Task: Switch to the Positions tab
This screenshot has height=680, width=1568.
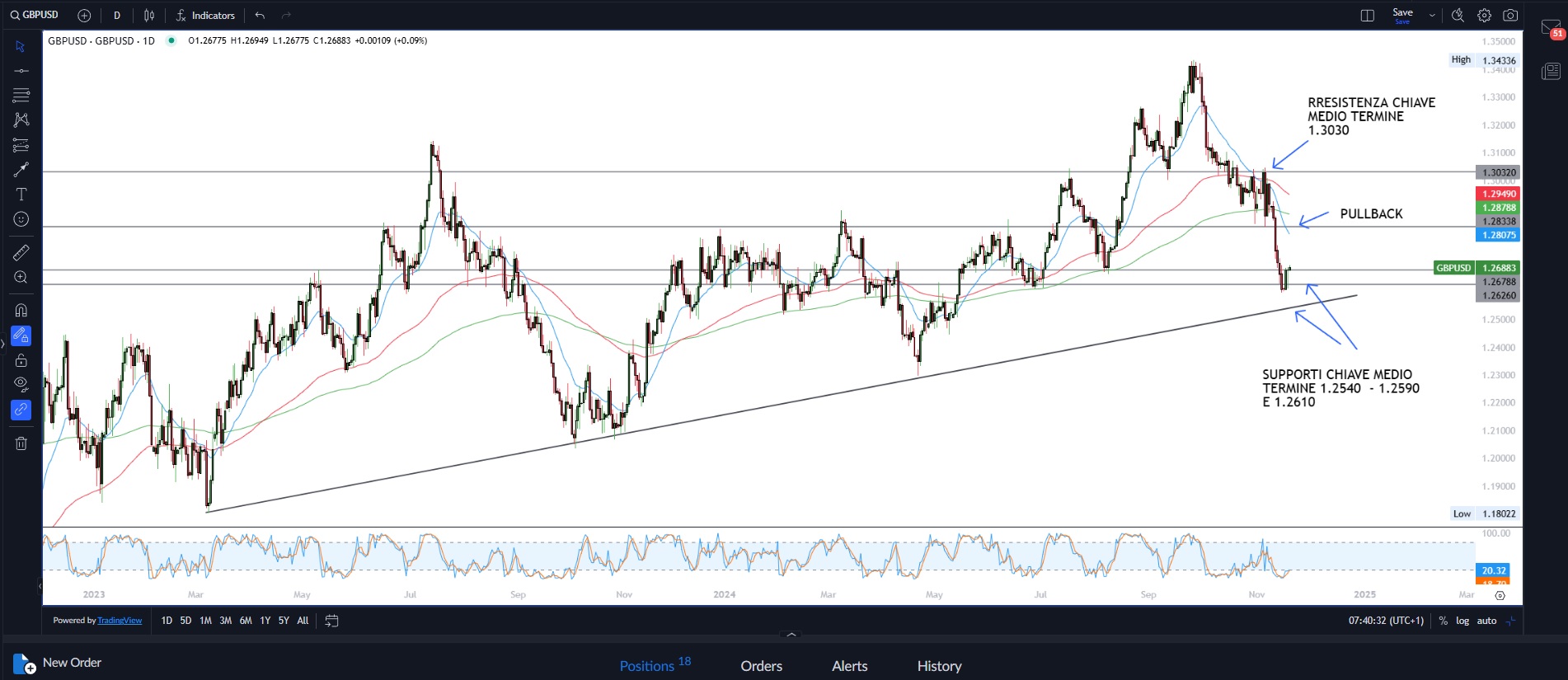Action: [x=647, y=666]
